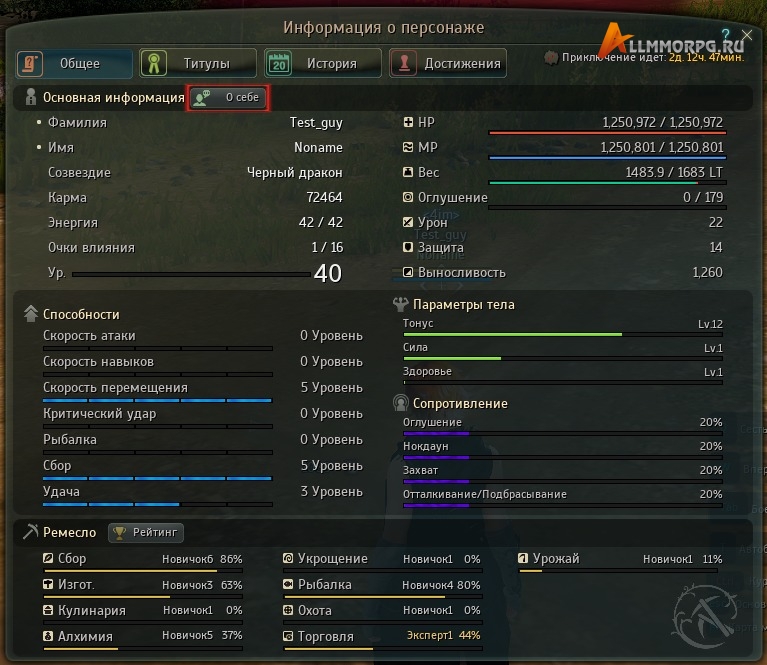Open the Рейтинг crafting ranking button
Screen dimensions: 767x665
point(146,532)
